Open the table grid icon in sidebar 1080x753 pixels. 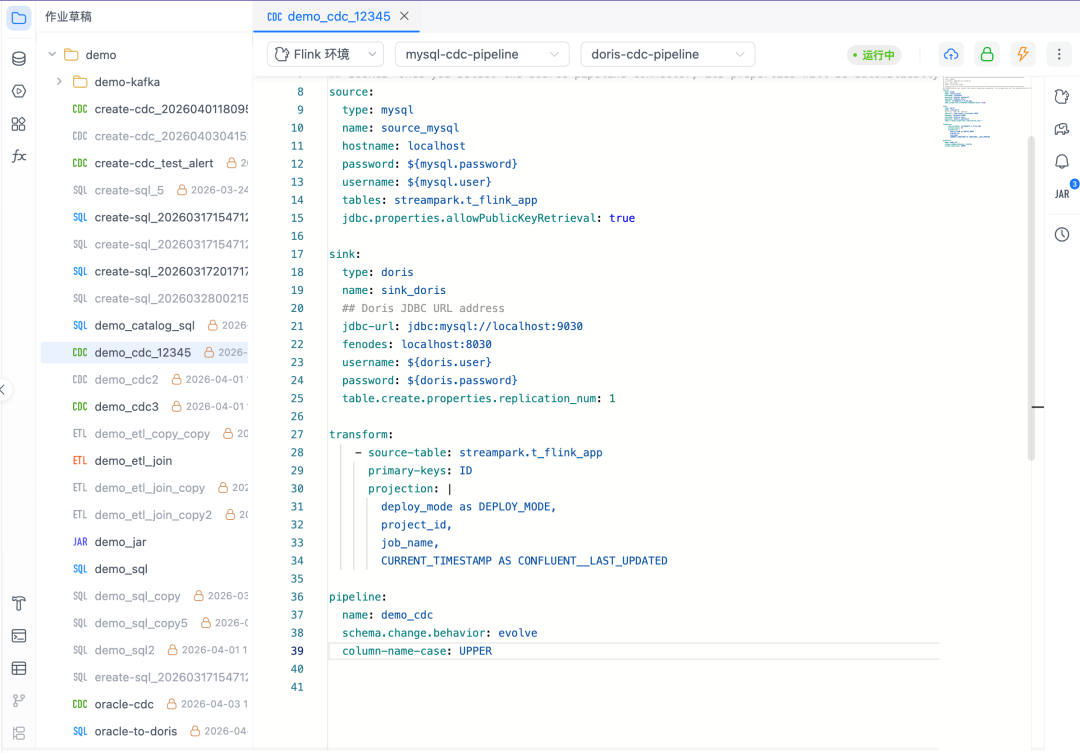click(x=19, y=668)
